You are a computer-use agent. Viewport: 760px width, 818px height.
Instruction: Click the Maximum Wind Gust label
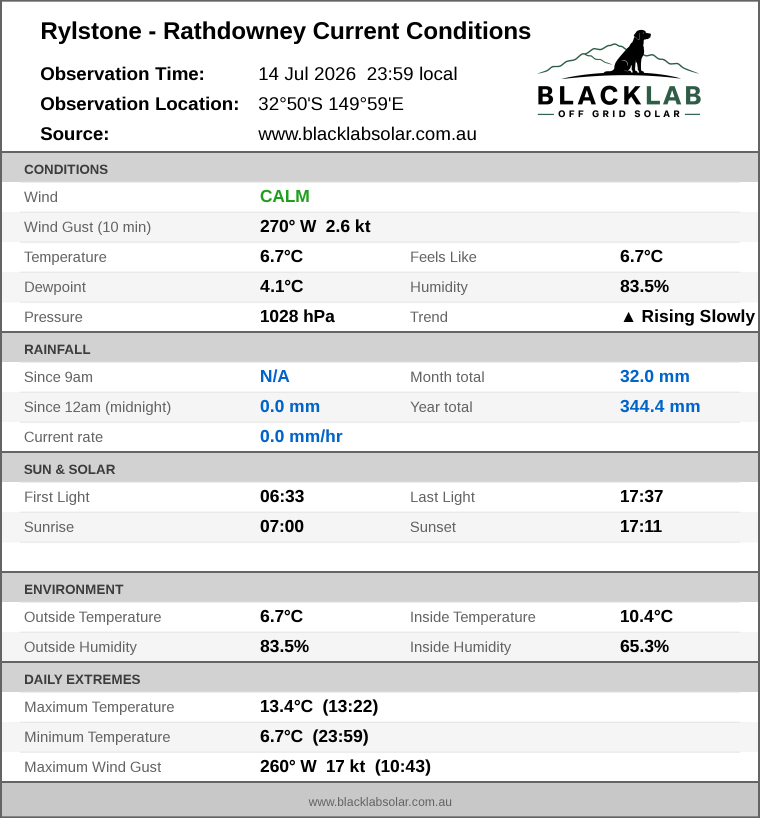93,767
